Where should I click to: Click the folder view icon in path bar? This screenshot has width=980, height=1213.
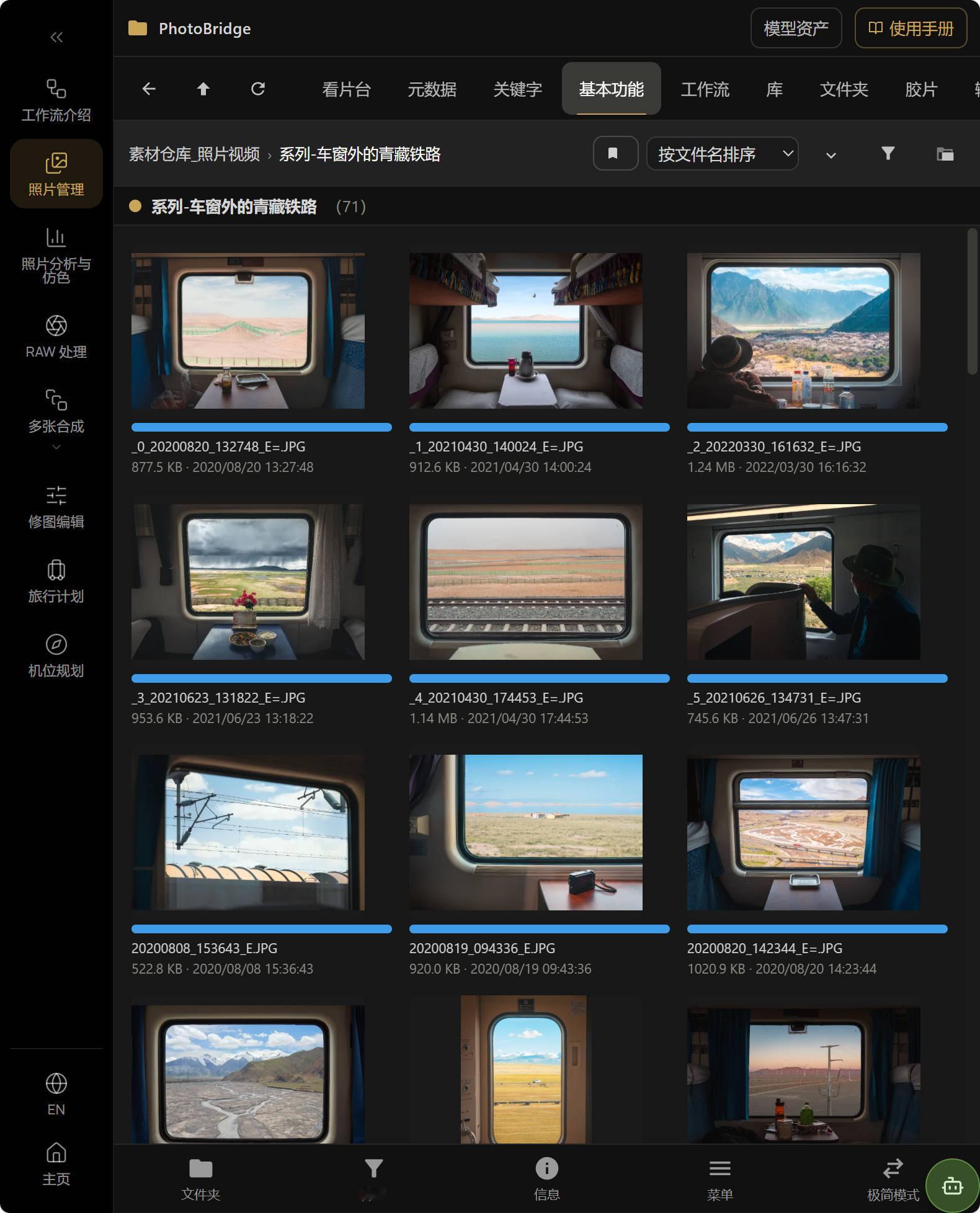945,153
